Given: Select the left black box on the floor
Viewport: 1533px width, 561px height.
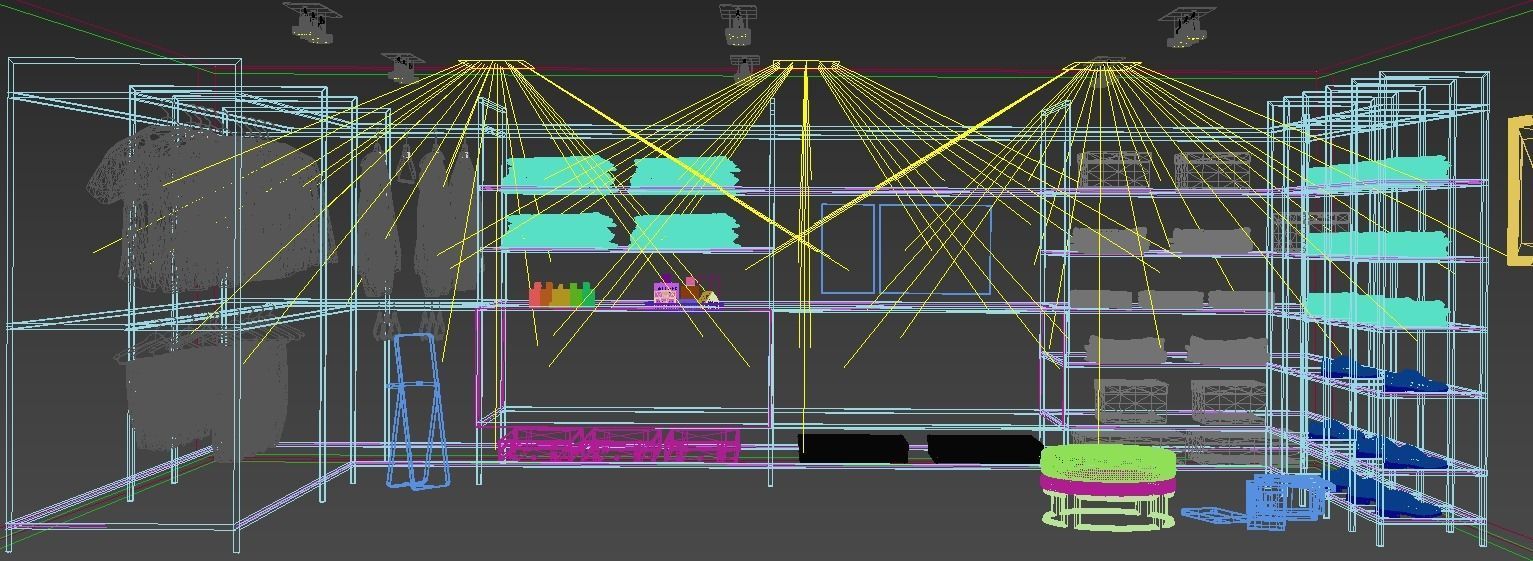Looking at the screenshot, I should click(853, 448).
